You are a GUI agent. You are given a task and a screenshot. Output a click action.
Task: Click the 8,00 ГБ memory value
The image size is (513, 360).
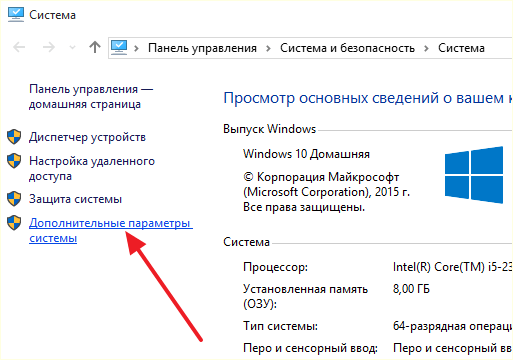point(411,289)
